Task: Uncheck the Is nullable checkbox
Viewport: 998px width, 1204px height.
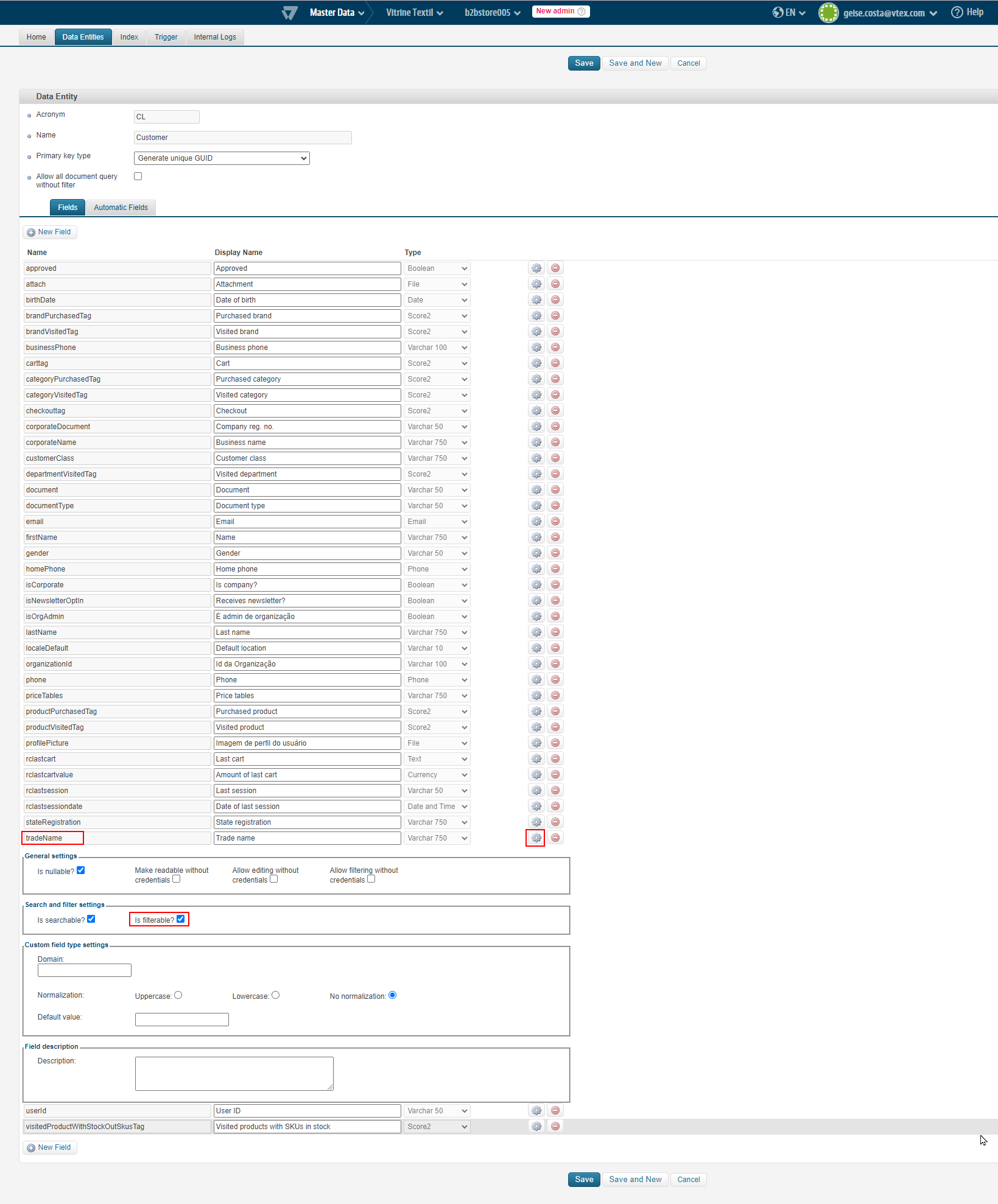Action: (81, 870)
